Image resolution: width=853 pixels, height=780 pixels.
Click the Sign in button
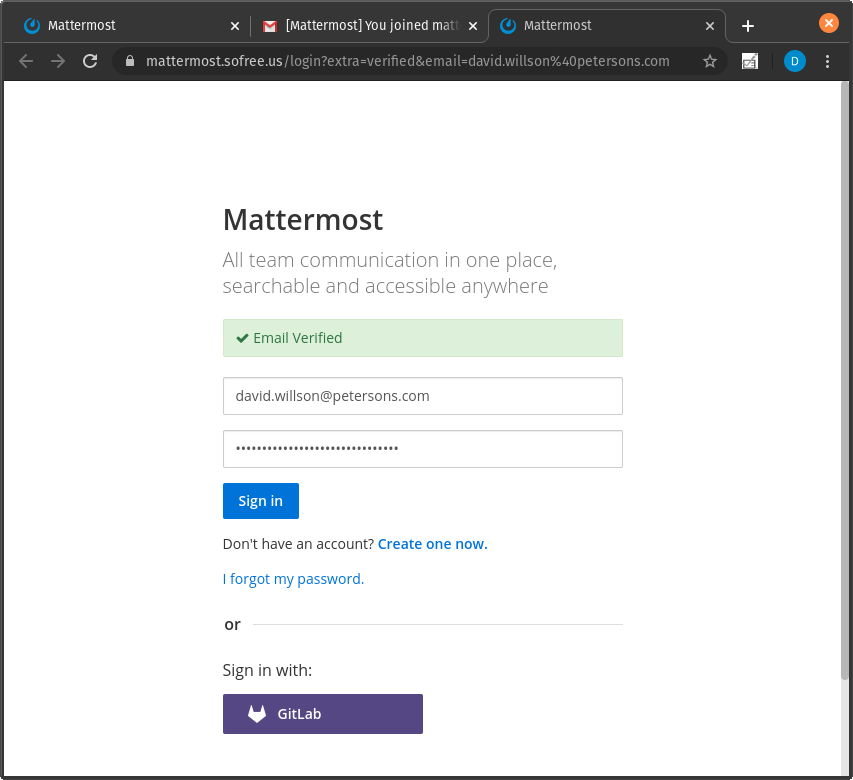[x=261, y=501]
